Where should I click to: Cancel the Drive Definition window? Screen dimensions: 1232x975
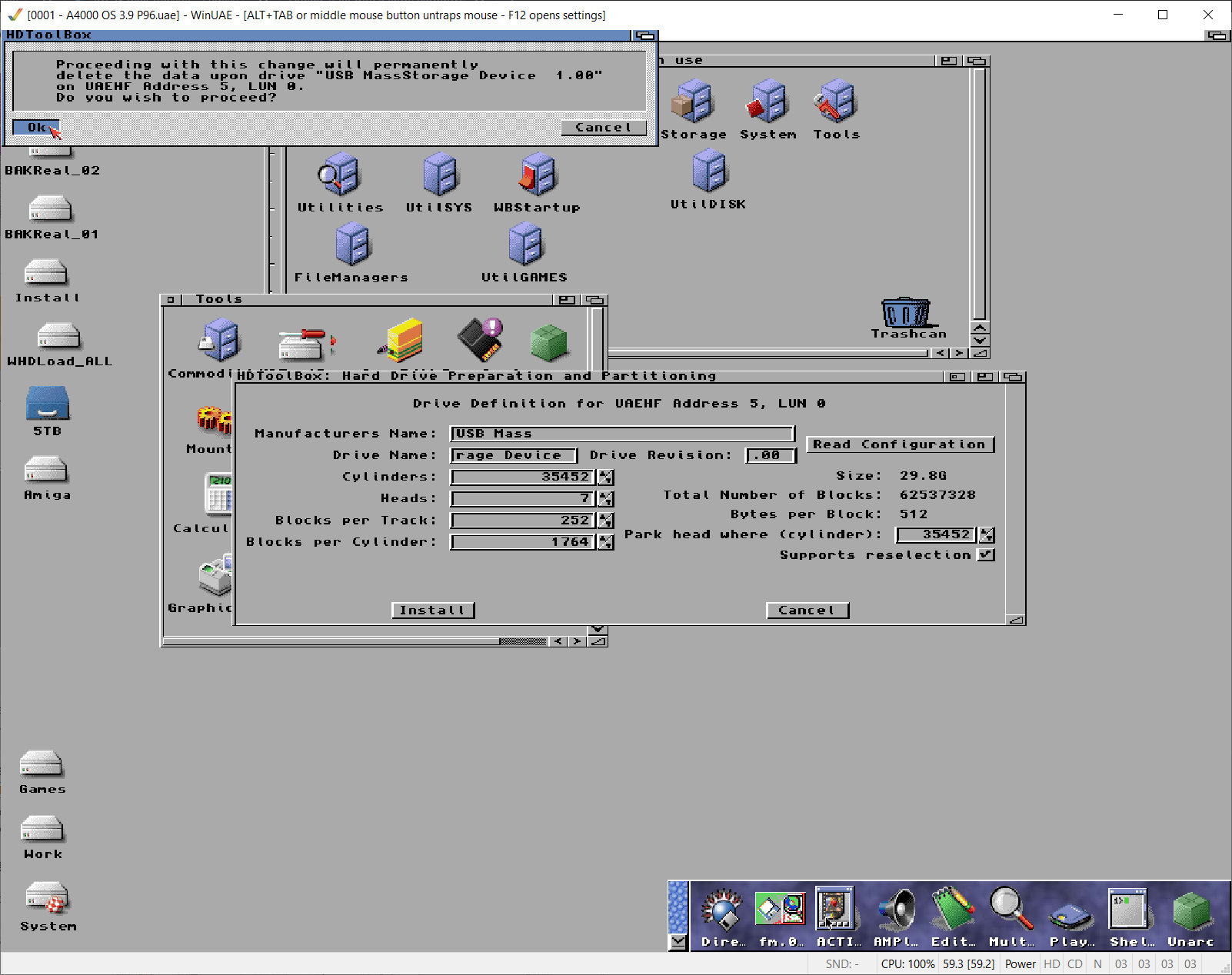tap(807, 611)
